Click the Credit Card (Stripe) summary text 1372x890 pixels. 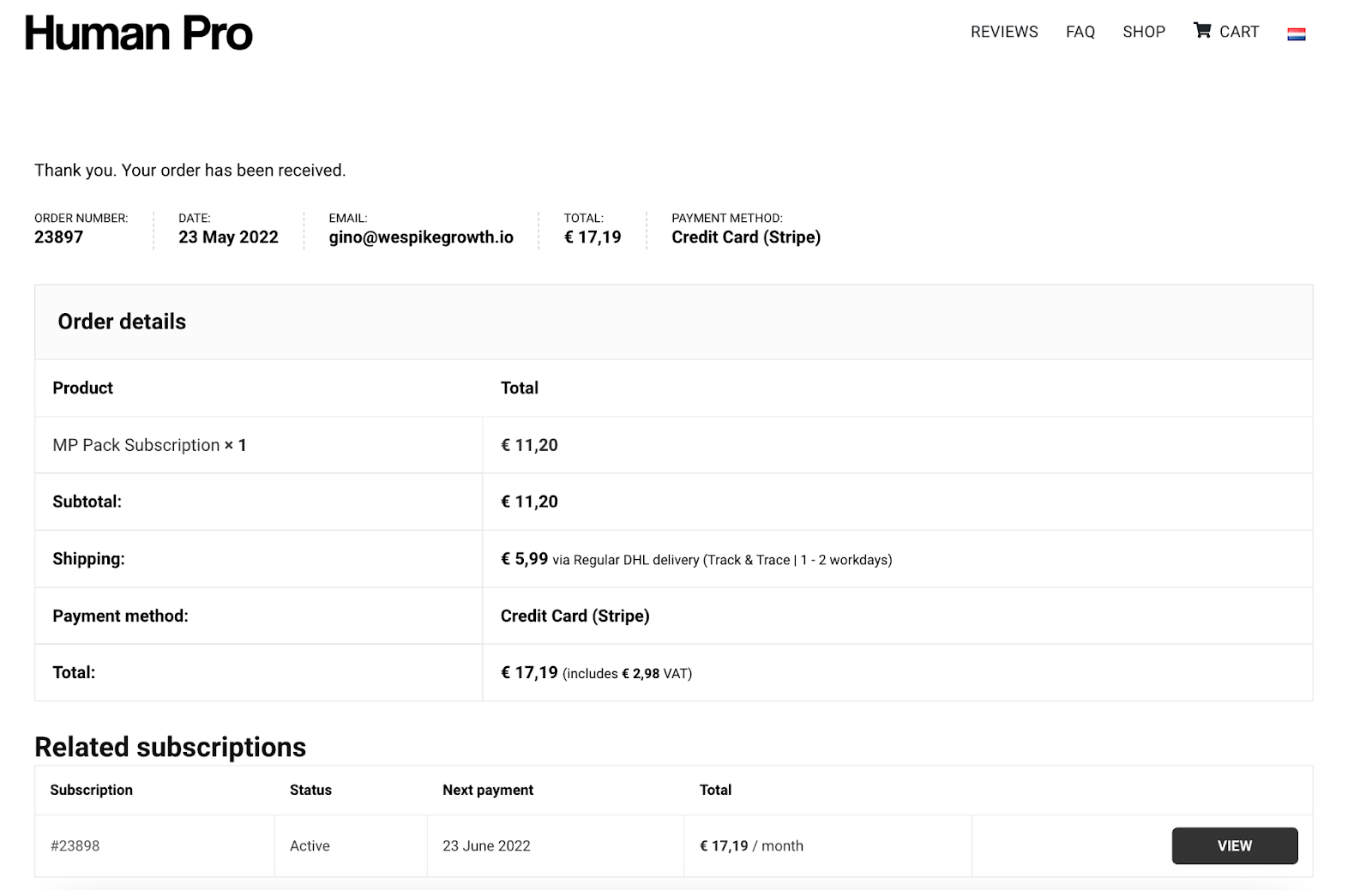coord(746,238)
